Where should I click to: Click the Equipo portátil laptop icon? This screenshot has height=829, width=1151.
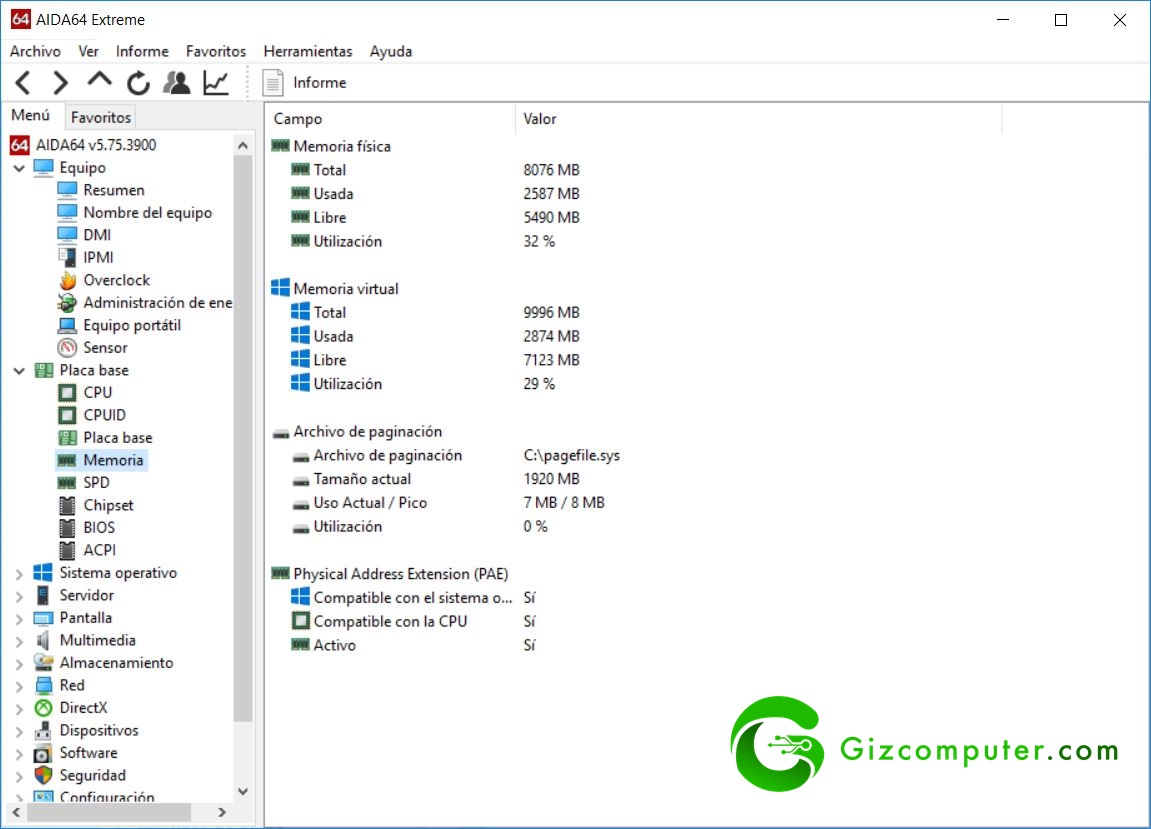(x=68, y=325)
